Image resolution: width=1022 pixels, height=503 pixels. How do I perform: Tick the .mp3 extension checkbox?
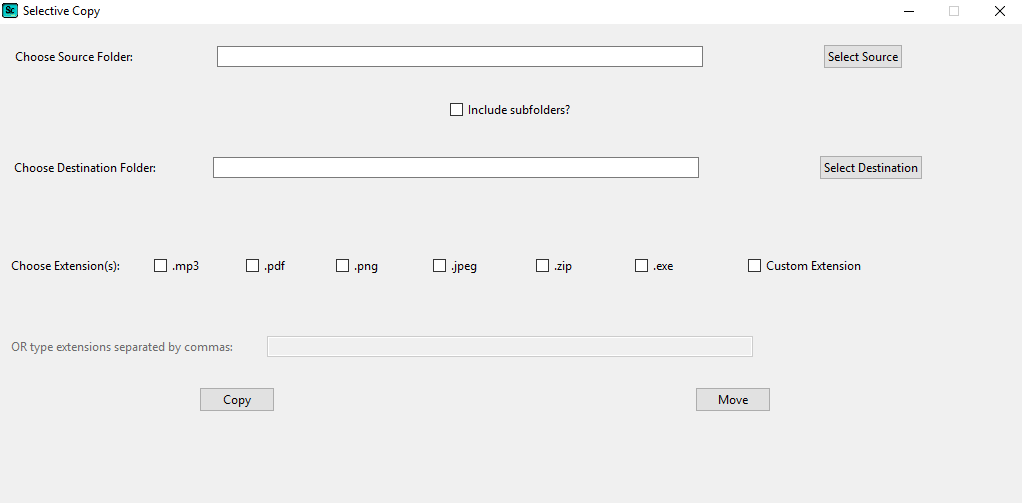161,266
